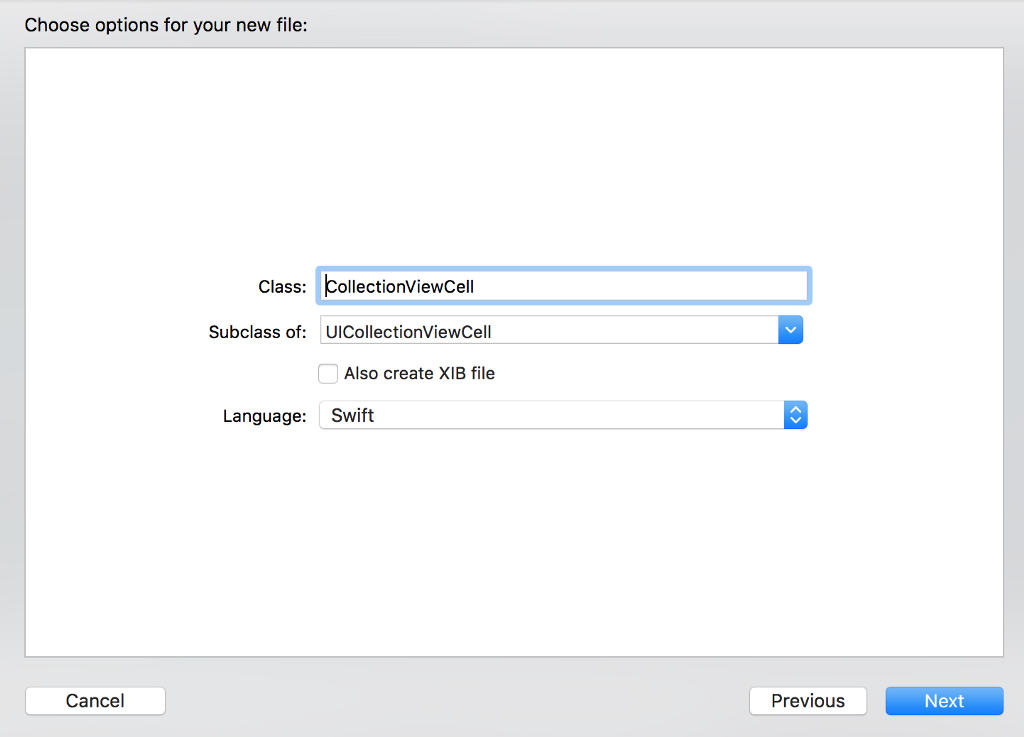Open the Language popup menu
Screen dimensions: 1024x737
pyautogui.click(x=563, y=415)
